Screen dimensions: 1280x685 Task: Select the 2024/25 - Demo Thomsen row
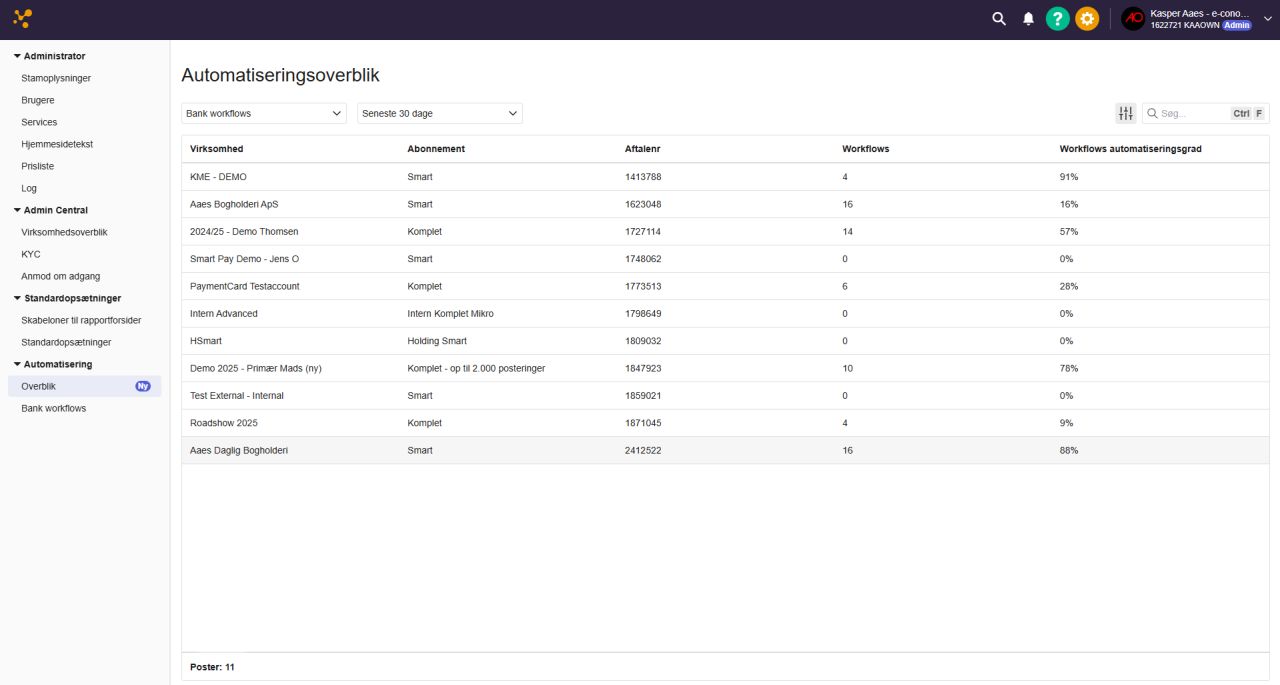(x=725, y=231)
